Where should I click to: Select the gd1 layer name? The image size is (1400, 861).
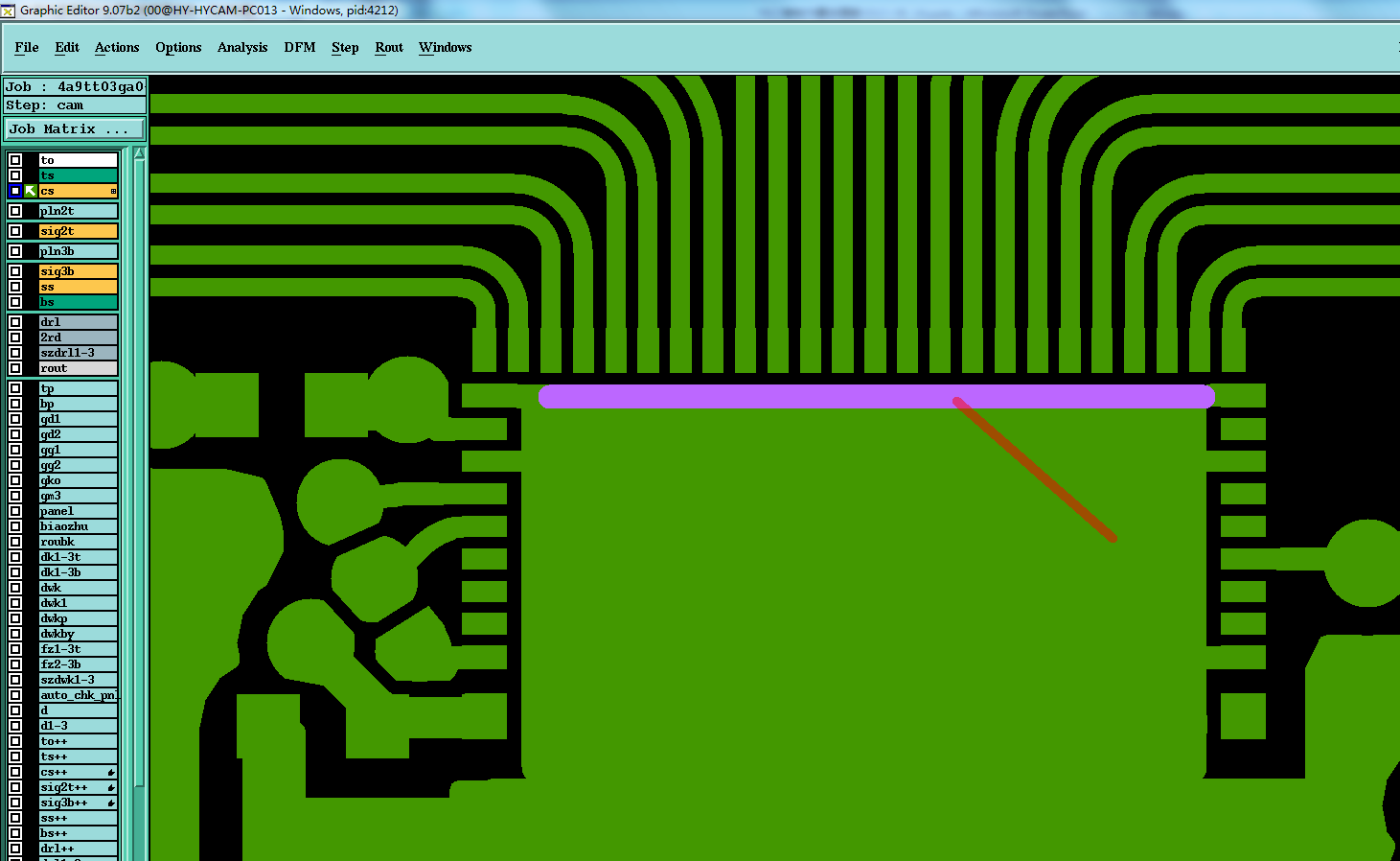tap(78, 419)
